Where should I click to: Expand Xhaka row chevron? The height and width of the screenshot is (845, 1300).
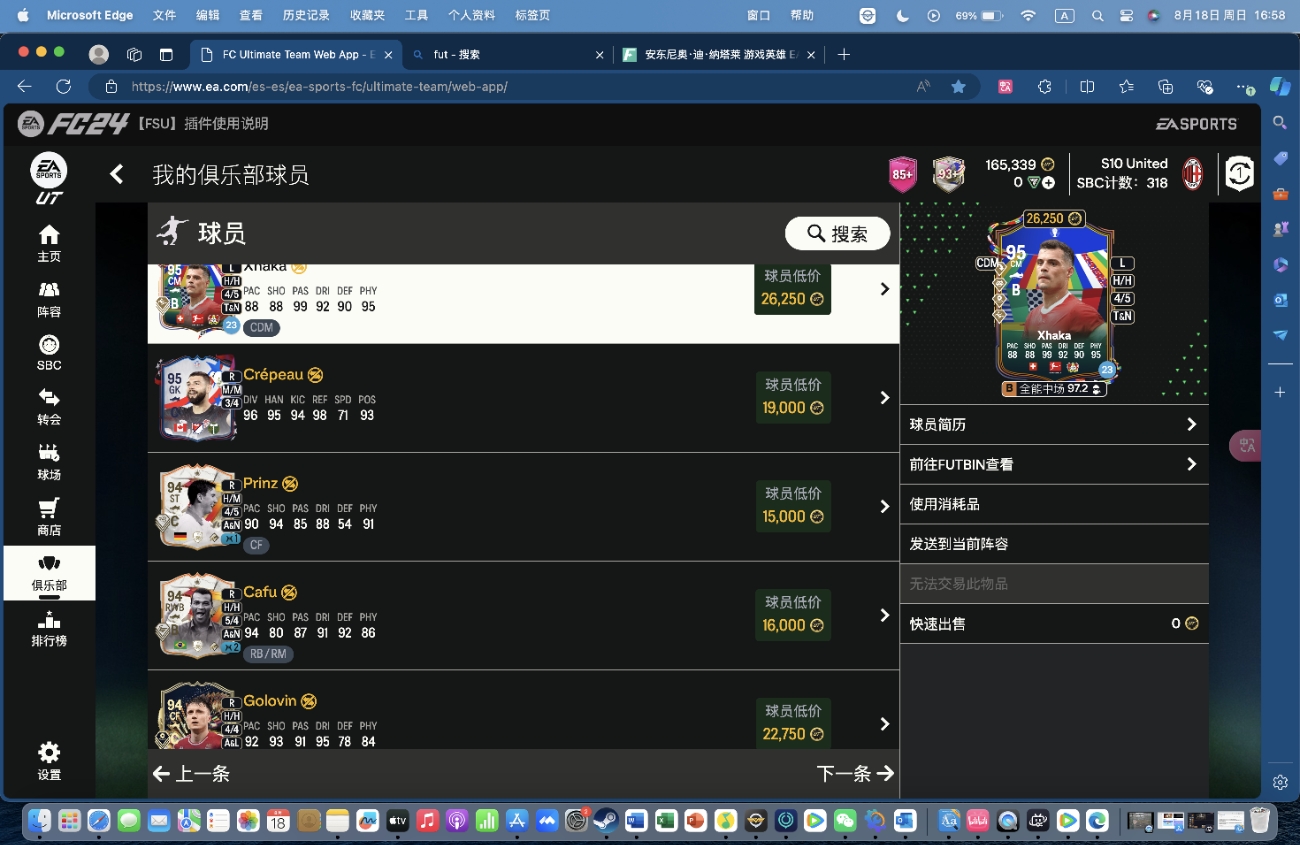[884, 289]
